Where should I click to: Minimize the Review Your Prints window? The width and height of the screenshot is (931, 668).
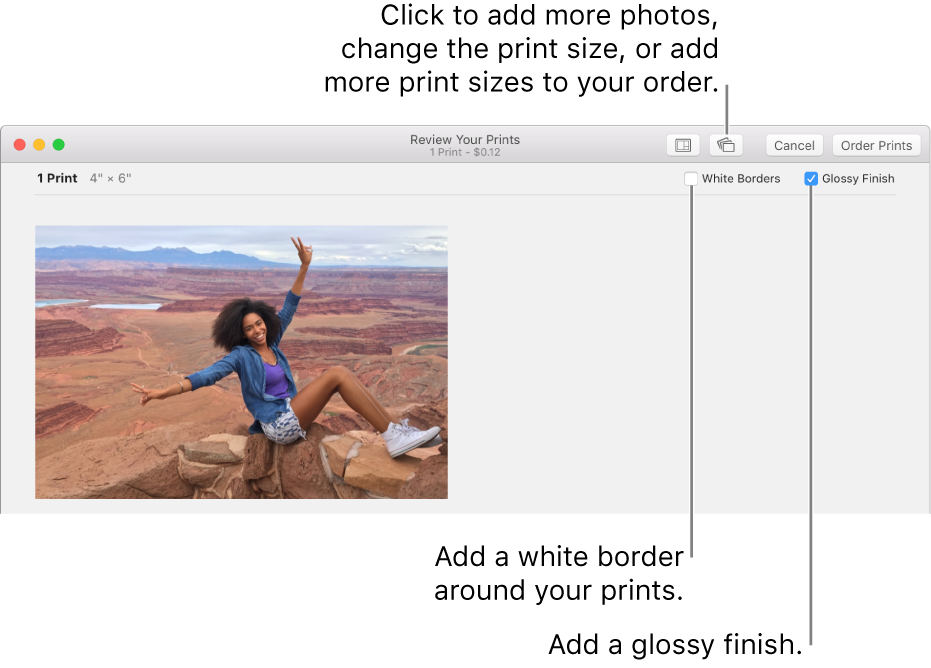tap(39, 144)
